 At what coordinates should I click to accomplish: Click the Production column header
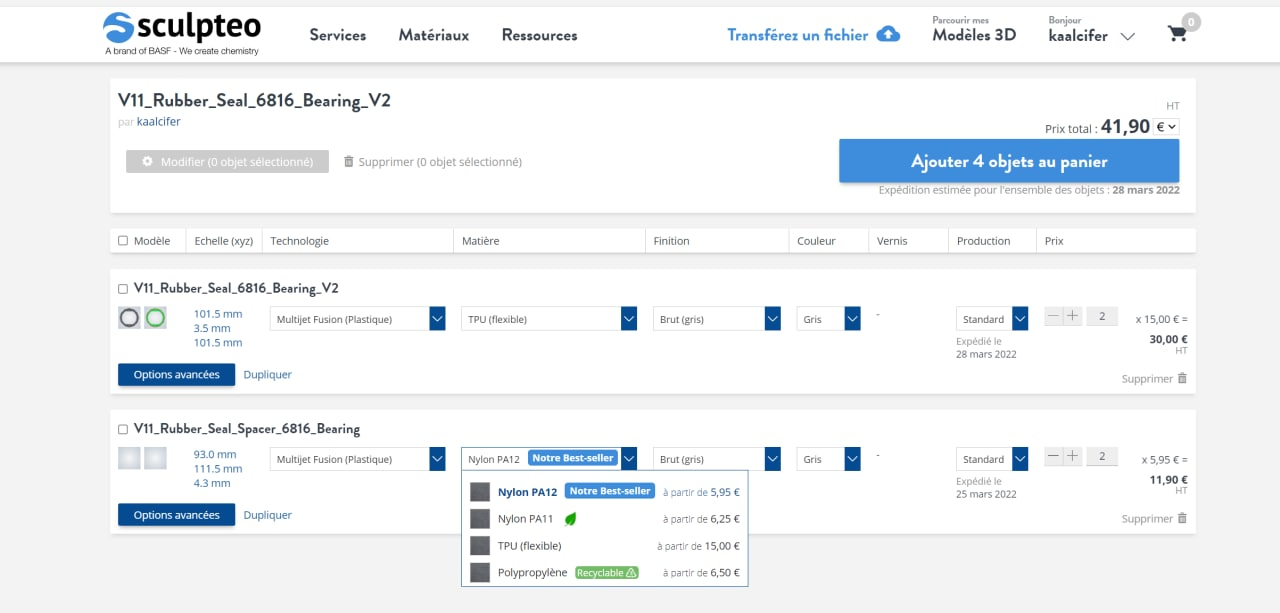(x=984, y=241)
